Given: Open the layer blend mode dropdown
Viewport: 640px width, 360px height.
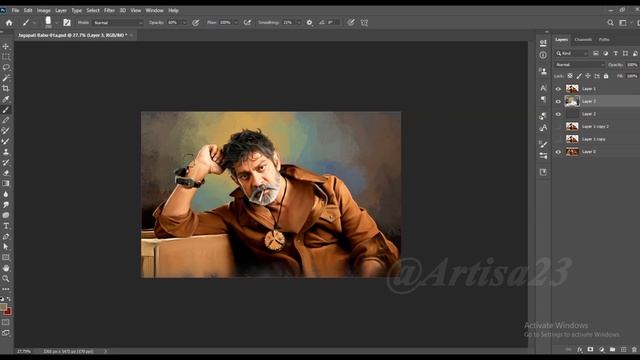Looking at the screenshot, I should click(579, 65).
